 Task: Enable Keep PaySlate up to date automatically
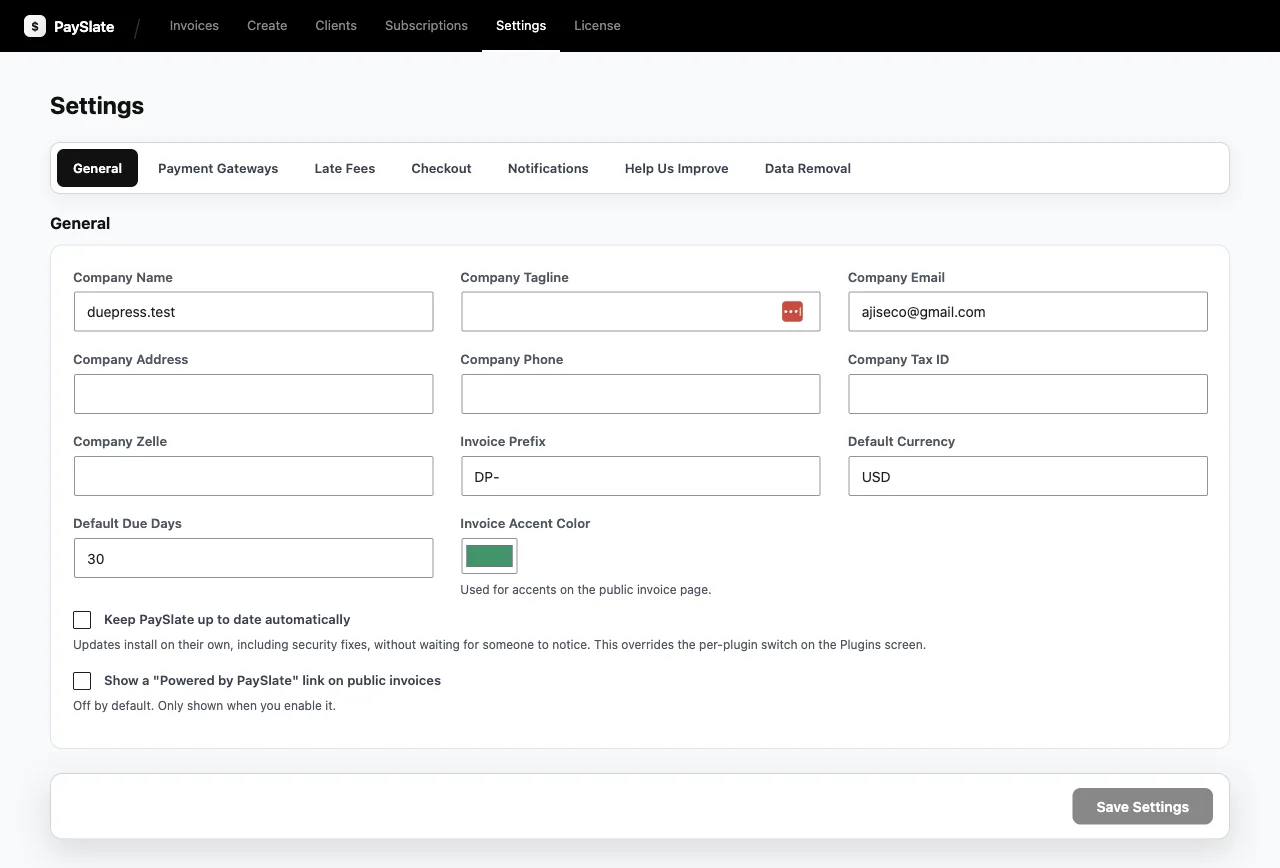coord(82,620)
